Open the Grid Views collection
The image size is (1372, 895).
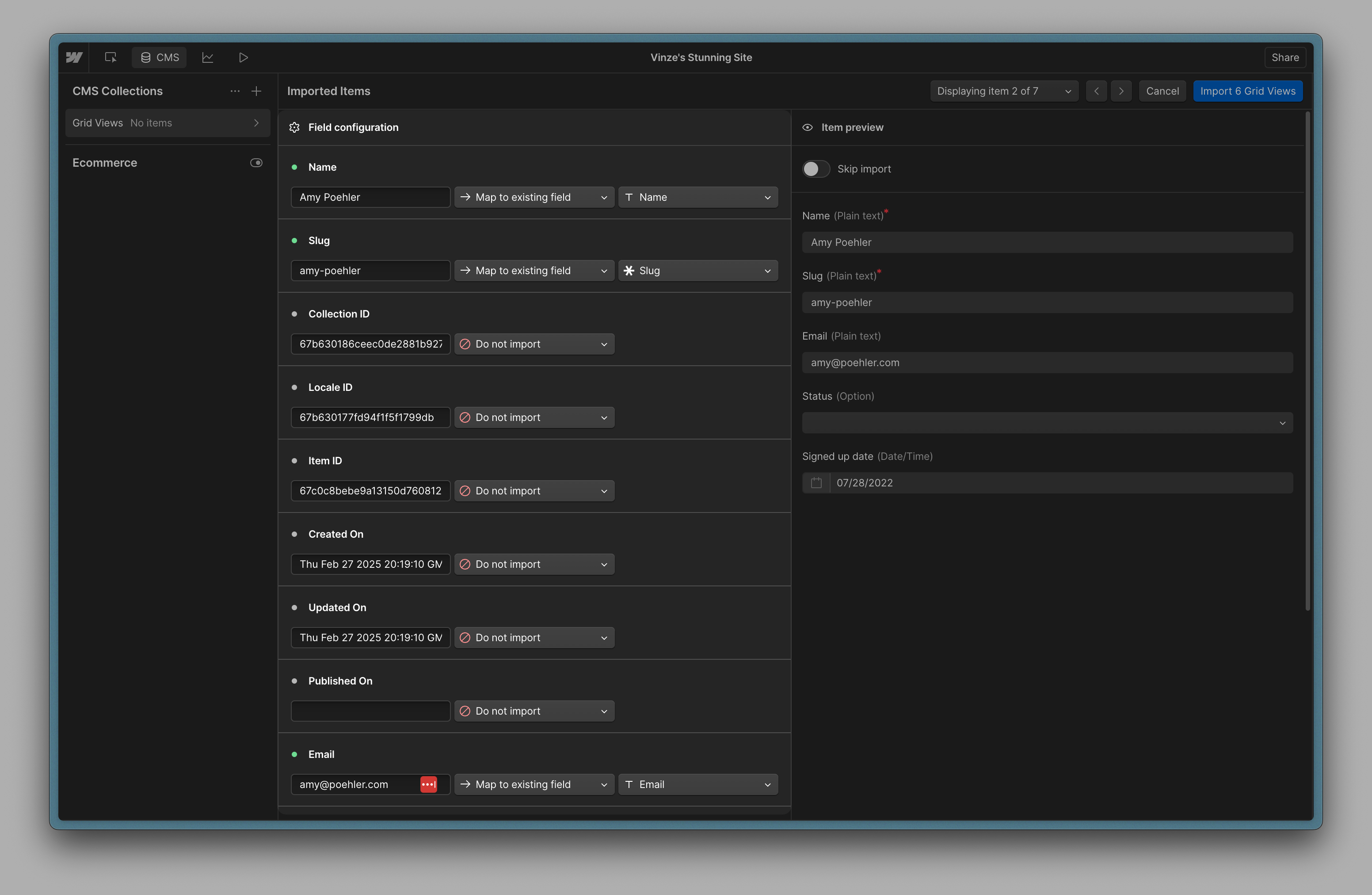coord(167,123)
